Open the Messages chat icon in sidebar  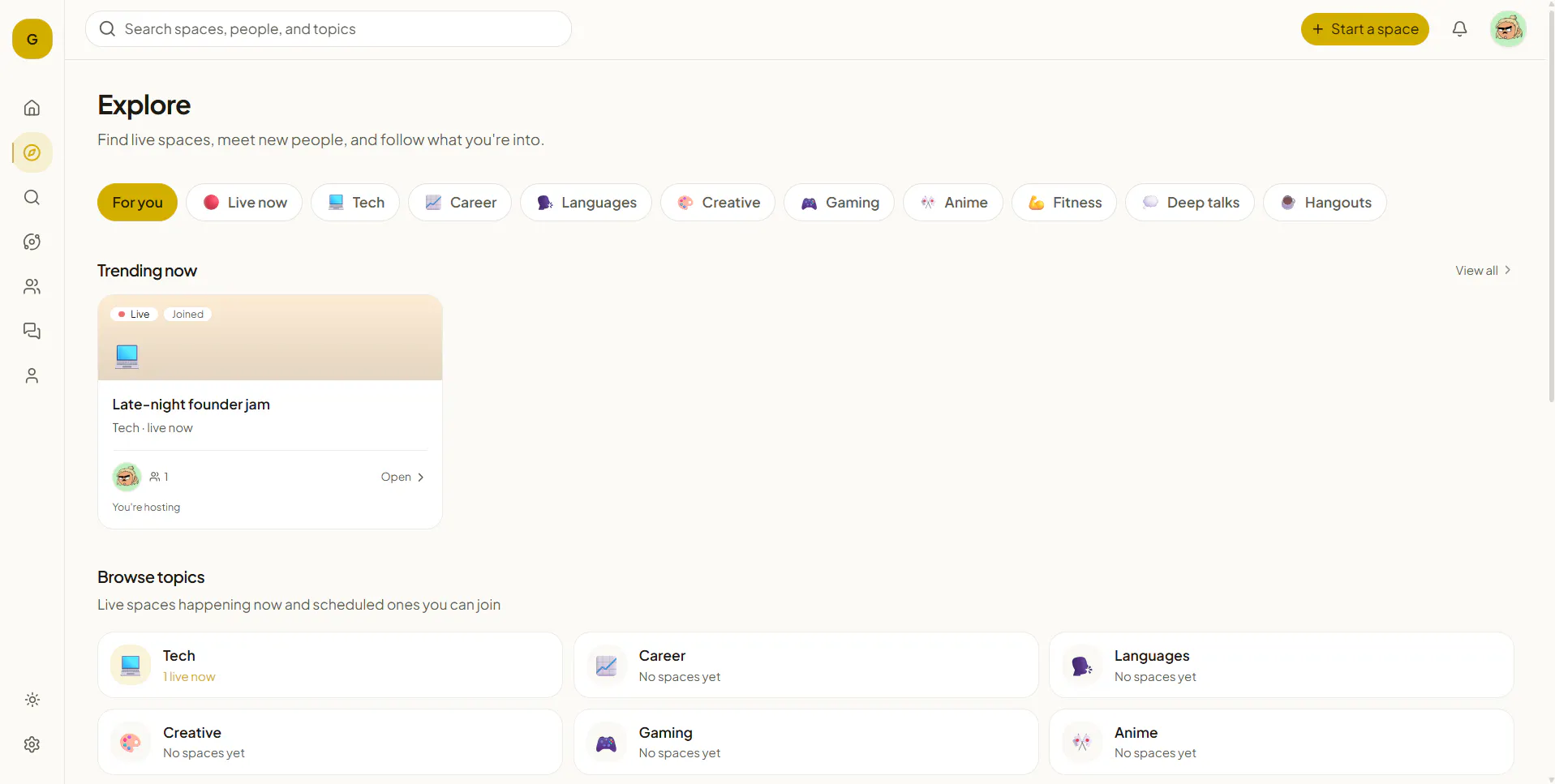tap(32, 331)
